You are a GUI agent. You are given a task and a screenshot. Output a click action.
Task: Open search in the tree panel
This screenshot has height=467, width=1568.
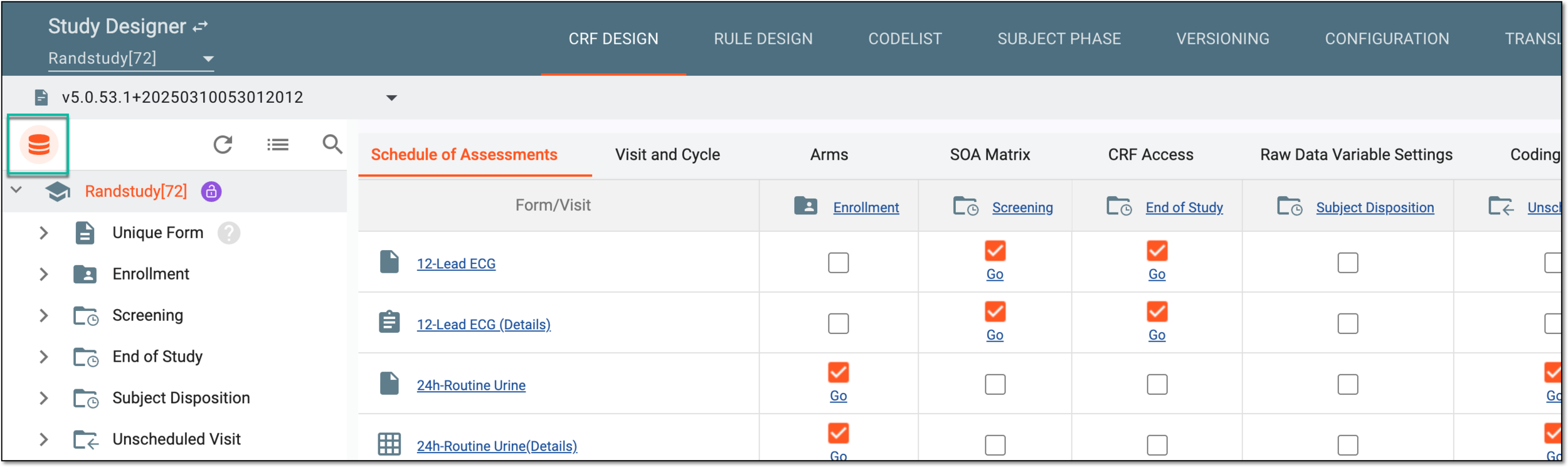(332, 144)
